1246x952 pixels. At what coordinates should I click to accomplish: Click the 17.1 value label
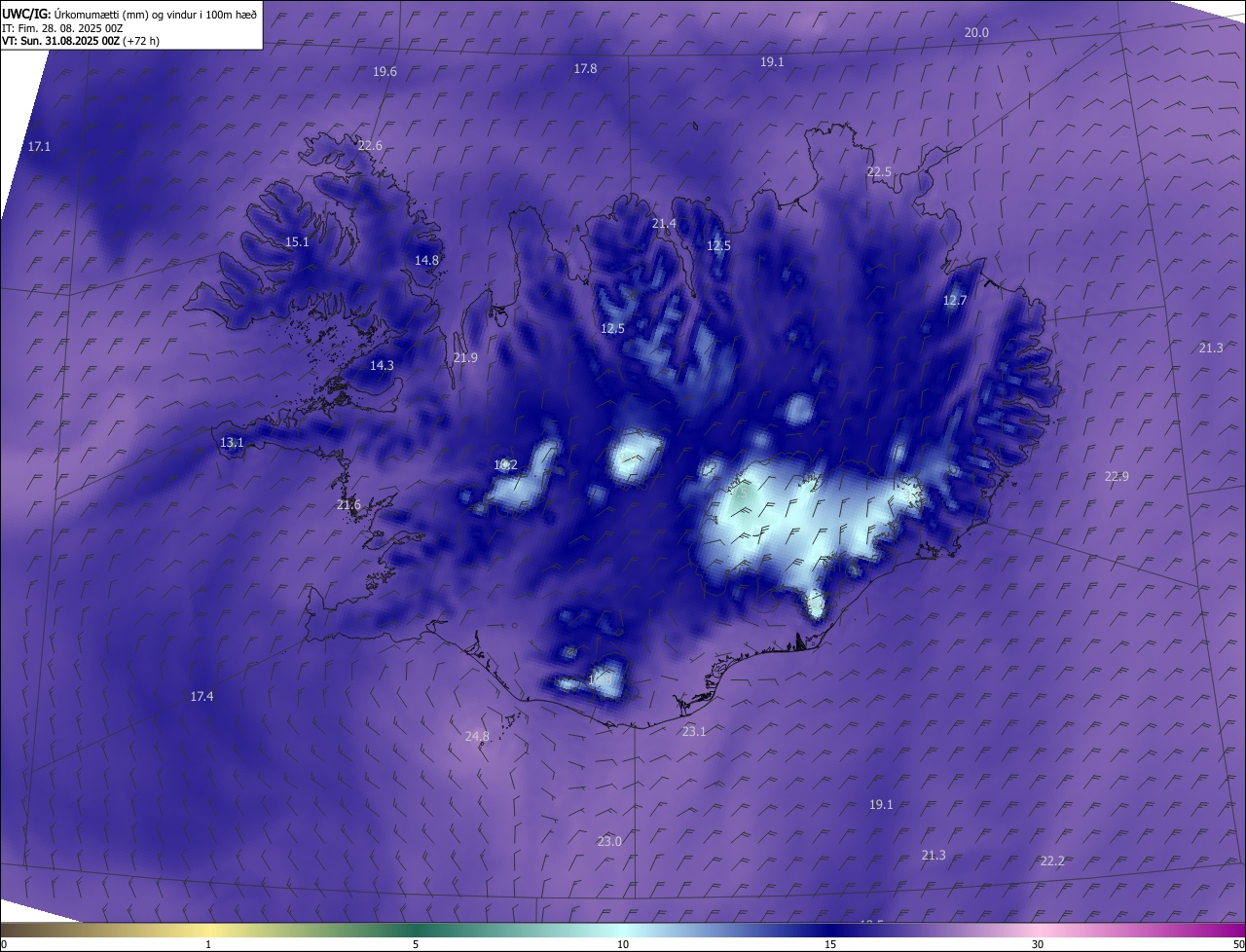(x=39, y=146)
